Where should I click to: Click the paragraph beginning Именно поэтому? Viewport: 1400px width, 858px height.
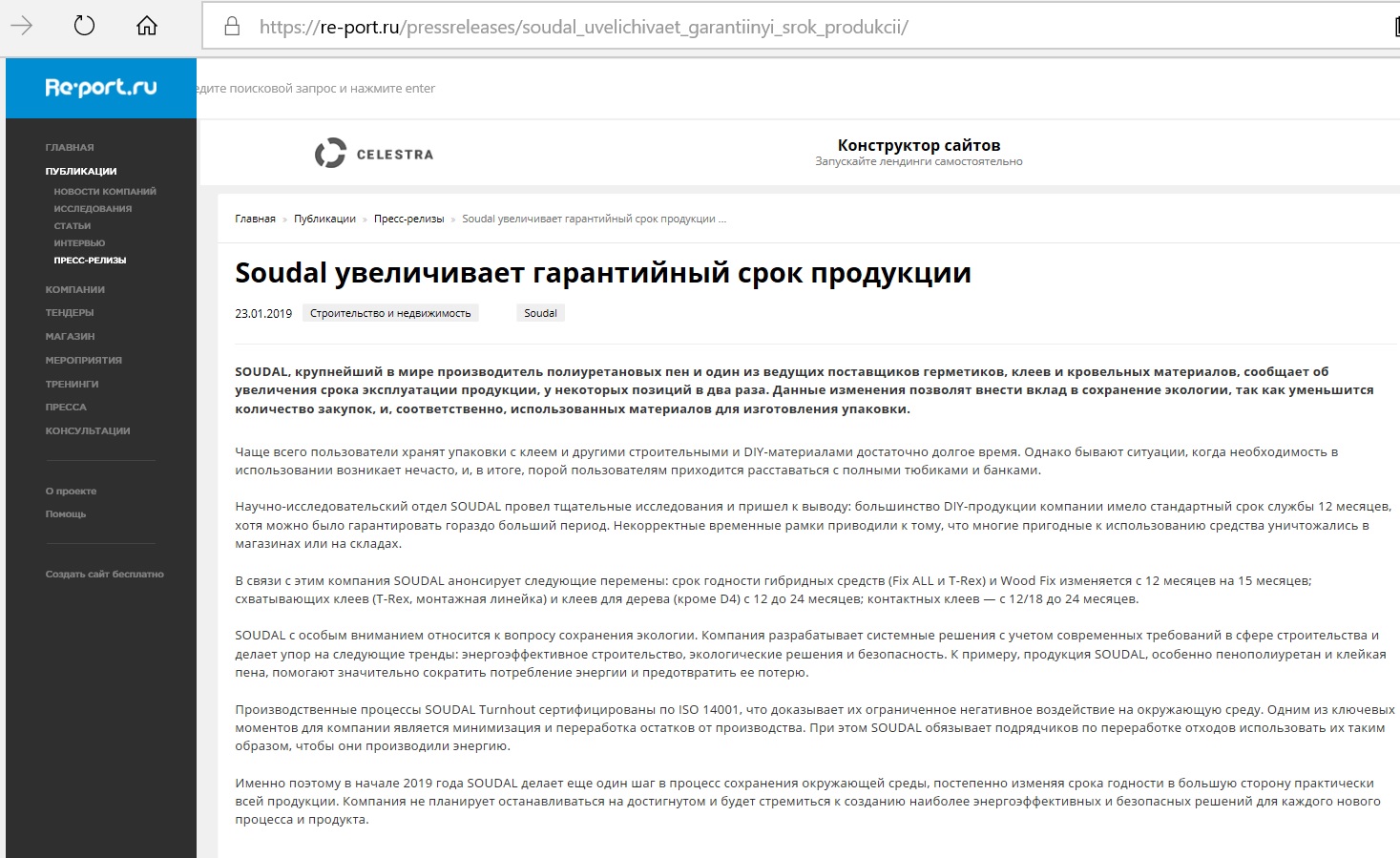[x=808, y=802]
